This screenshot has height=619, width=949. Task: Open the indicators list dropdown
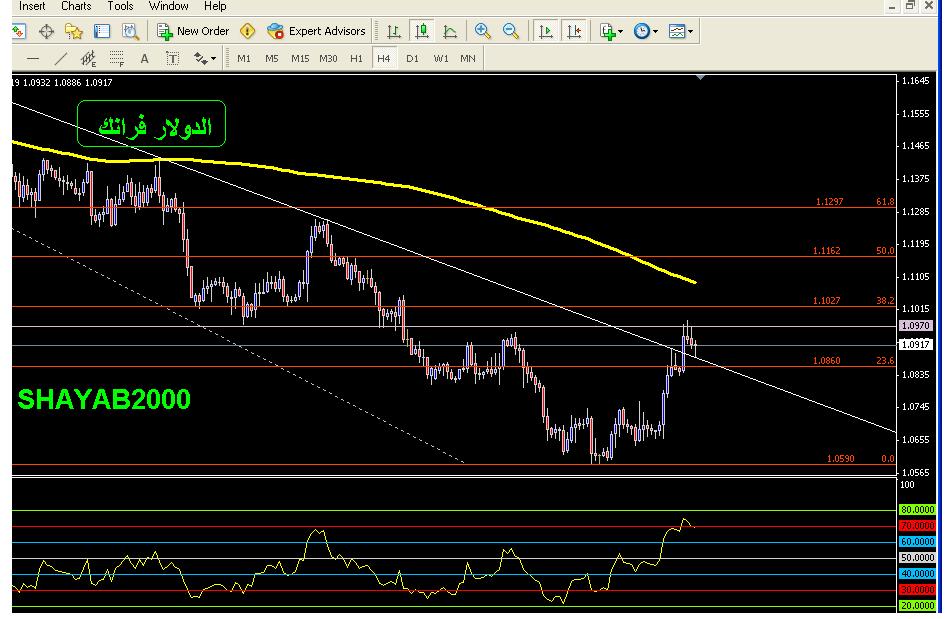click(611, 31)
